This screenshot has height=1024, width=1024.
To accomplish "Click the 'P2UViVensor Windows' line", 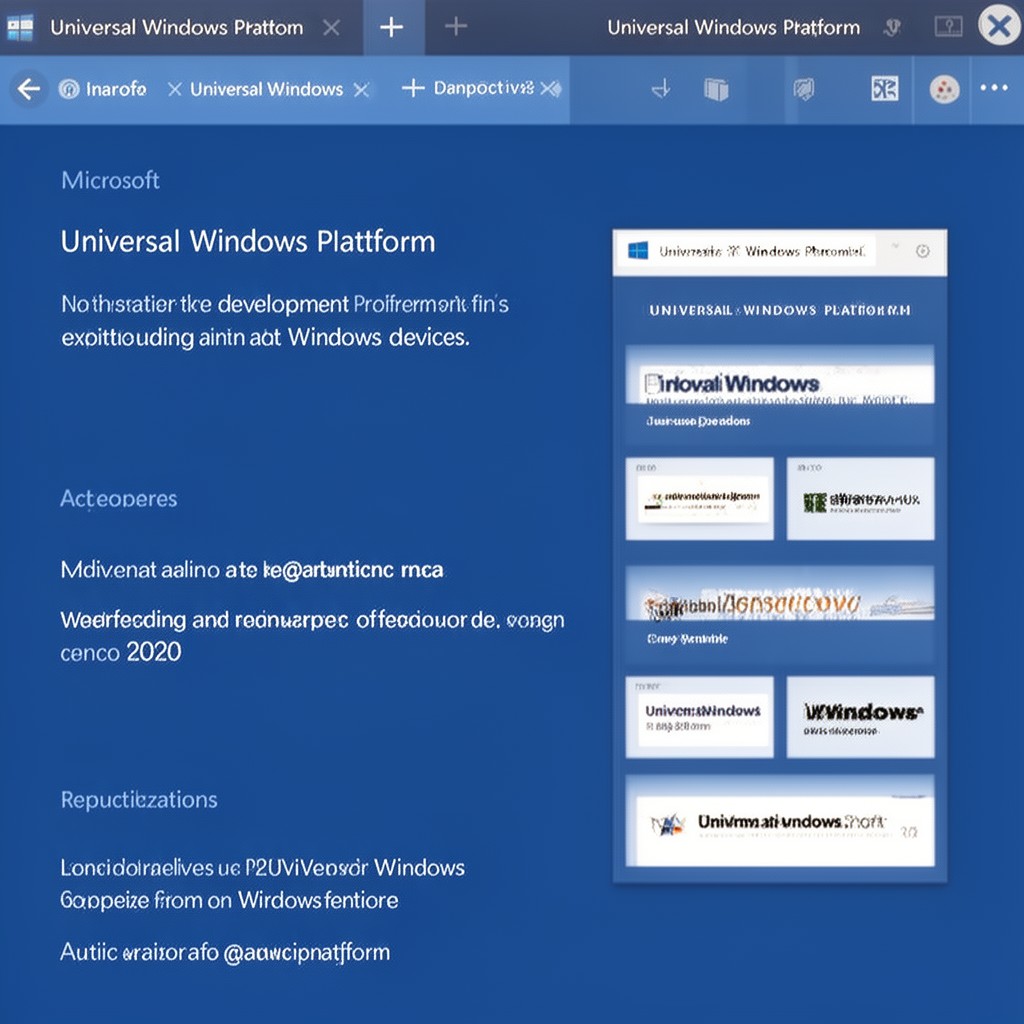I will [263, 868].
